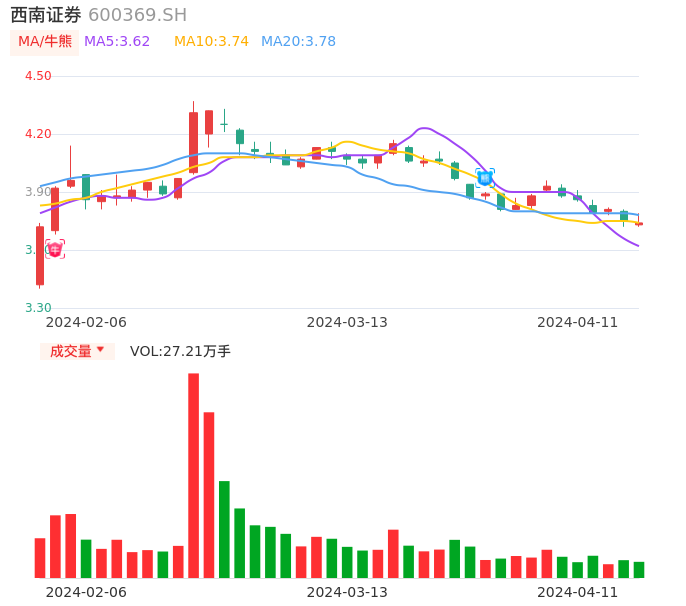The width and height of the screenshot is (686, 606).
Task: Click the blue bear marker icon
Action: pyautogui.click(x=485, y=178)
